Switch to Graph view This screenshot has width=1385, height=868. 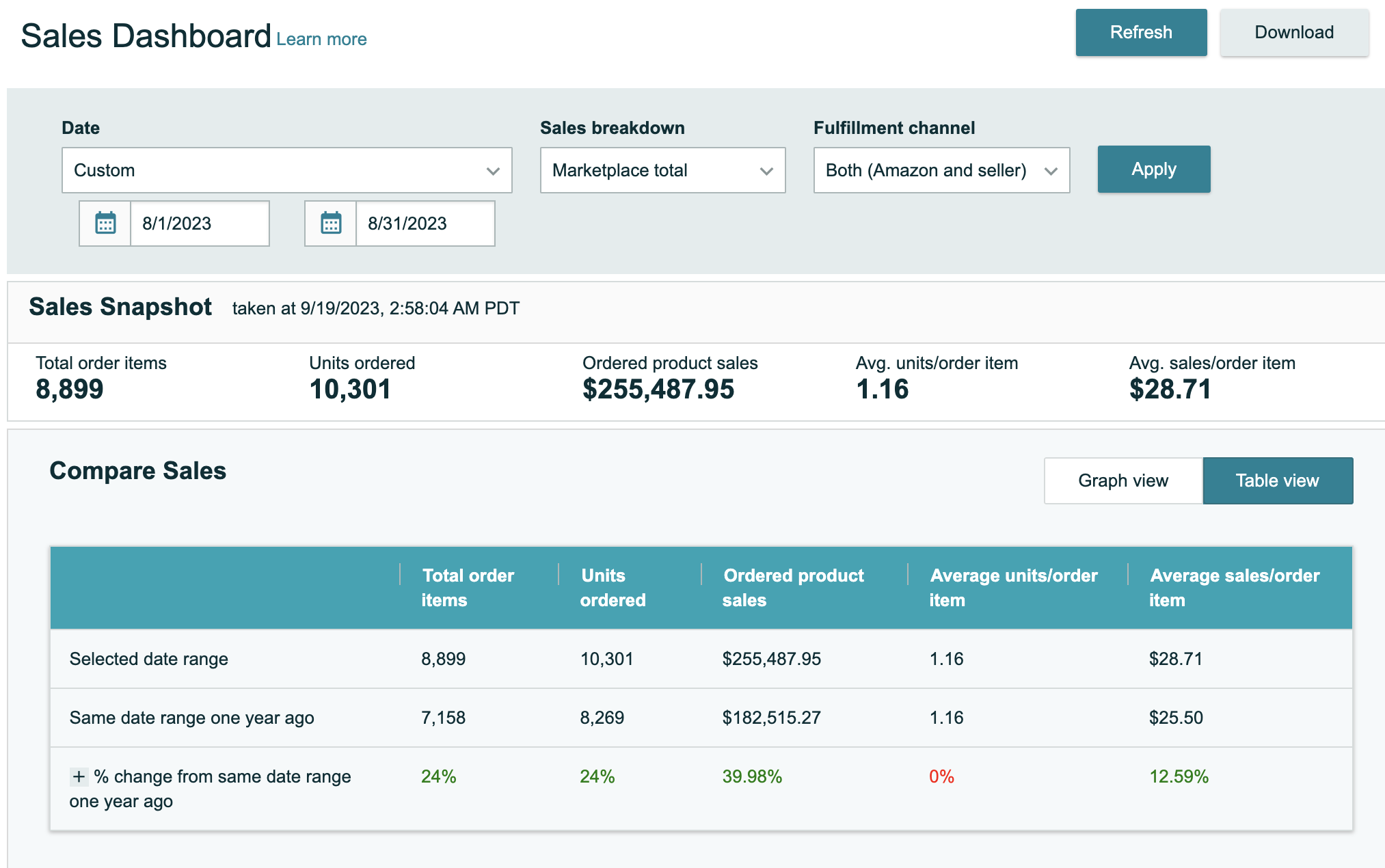pos(1122,480)
